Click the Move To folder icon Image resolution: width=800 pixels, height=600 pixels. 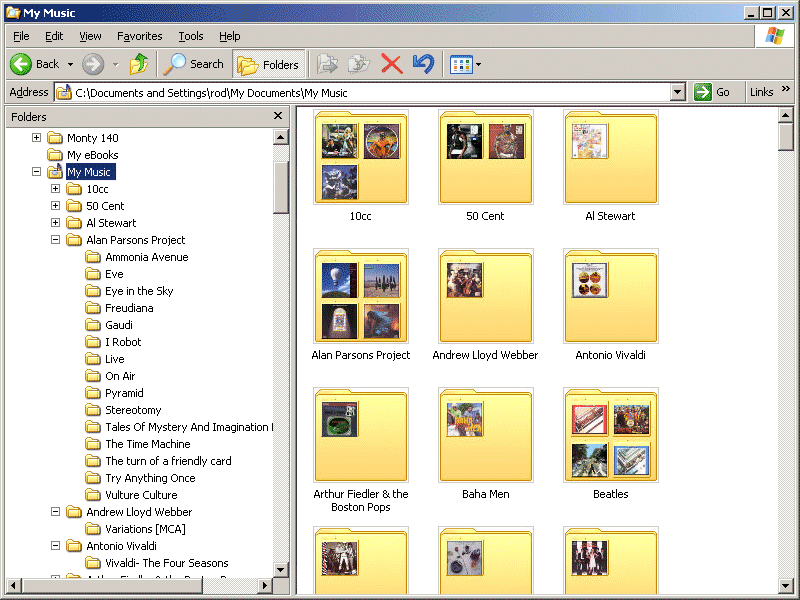pos(328,64)
